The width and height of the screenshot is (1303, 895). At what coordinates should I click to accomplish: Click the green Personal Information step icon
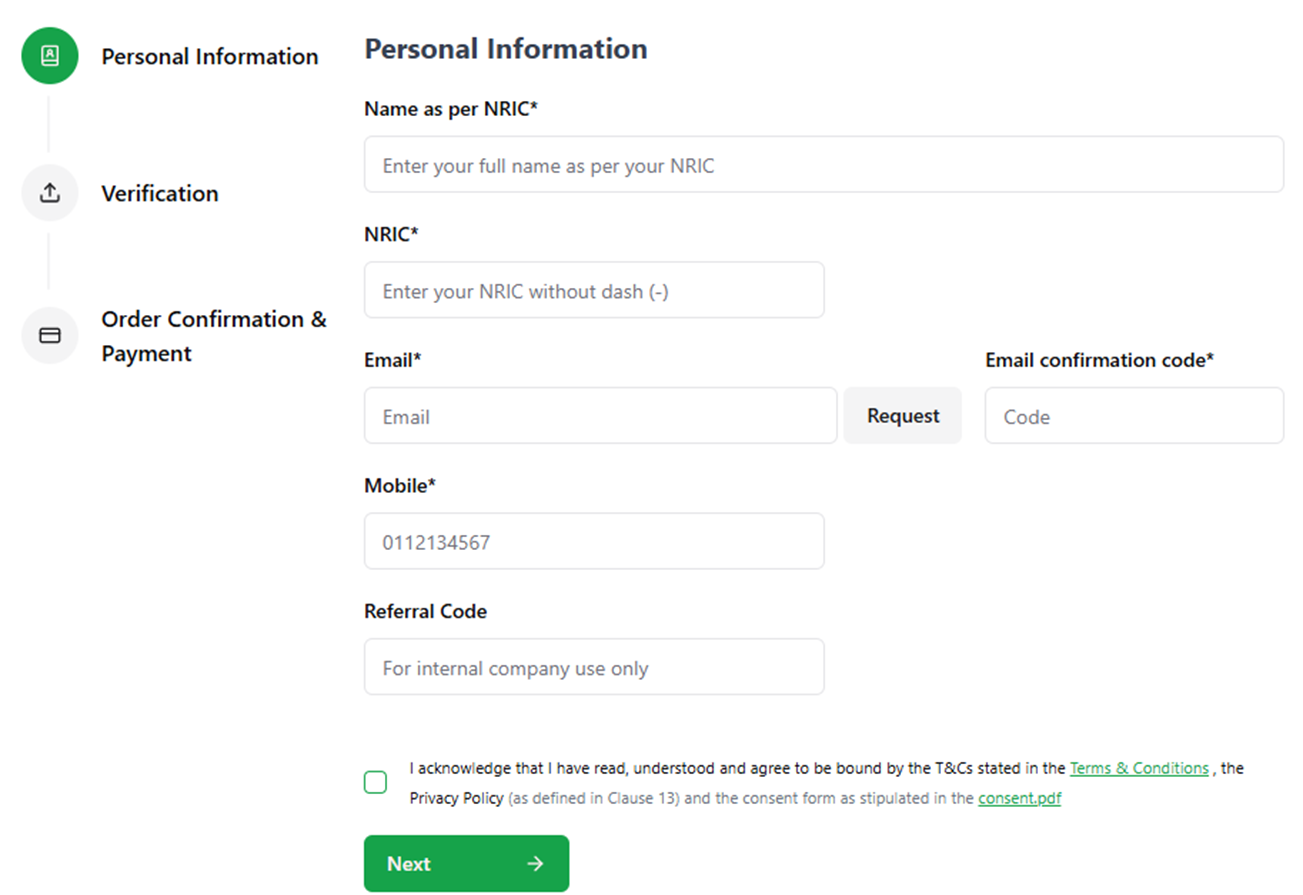pyautogui.click(x=50, y=56)
